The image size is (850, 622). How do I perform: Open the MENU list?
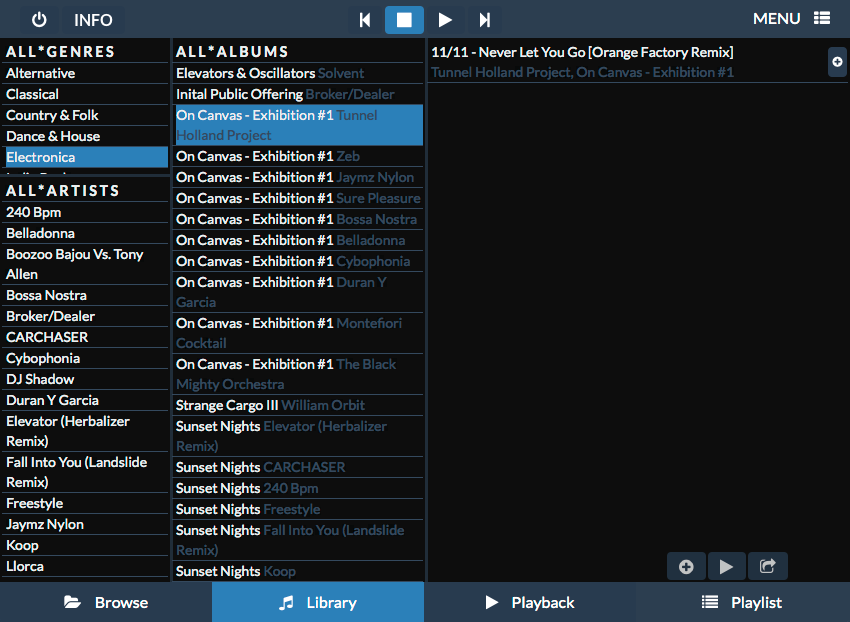791,18
